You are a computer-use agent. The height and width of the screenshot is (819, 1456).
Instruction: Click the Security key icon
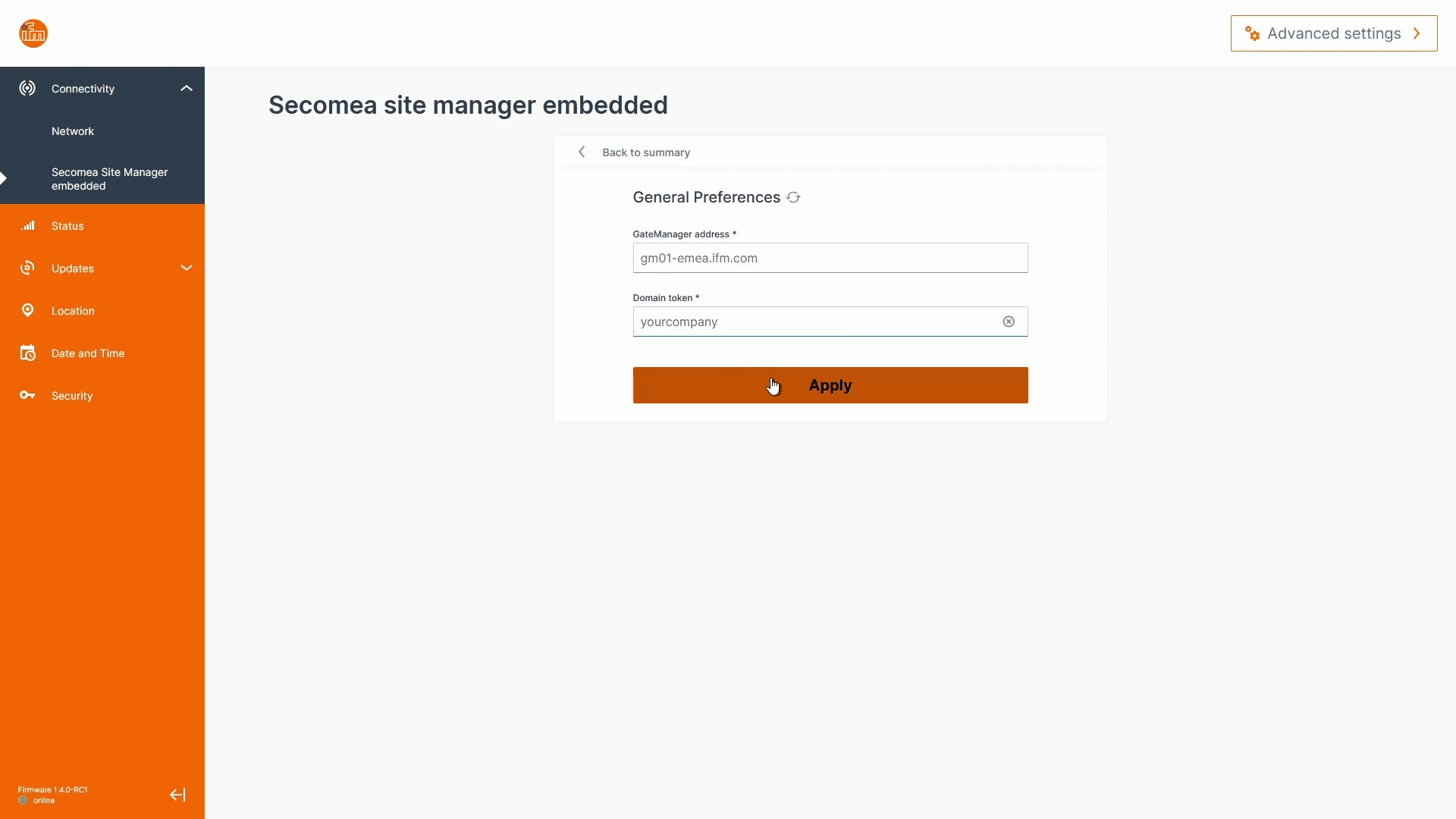27,395
